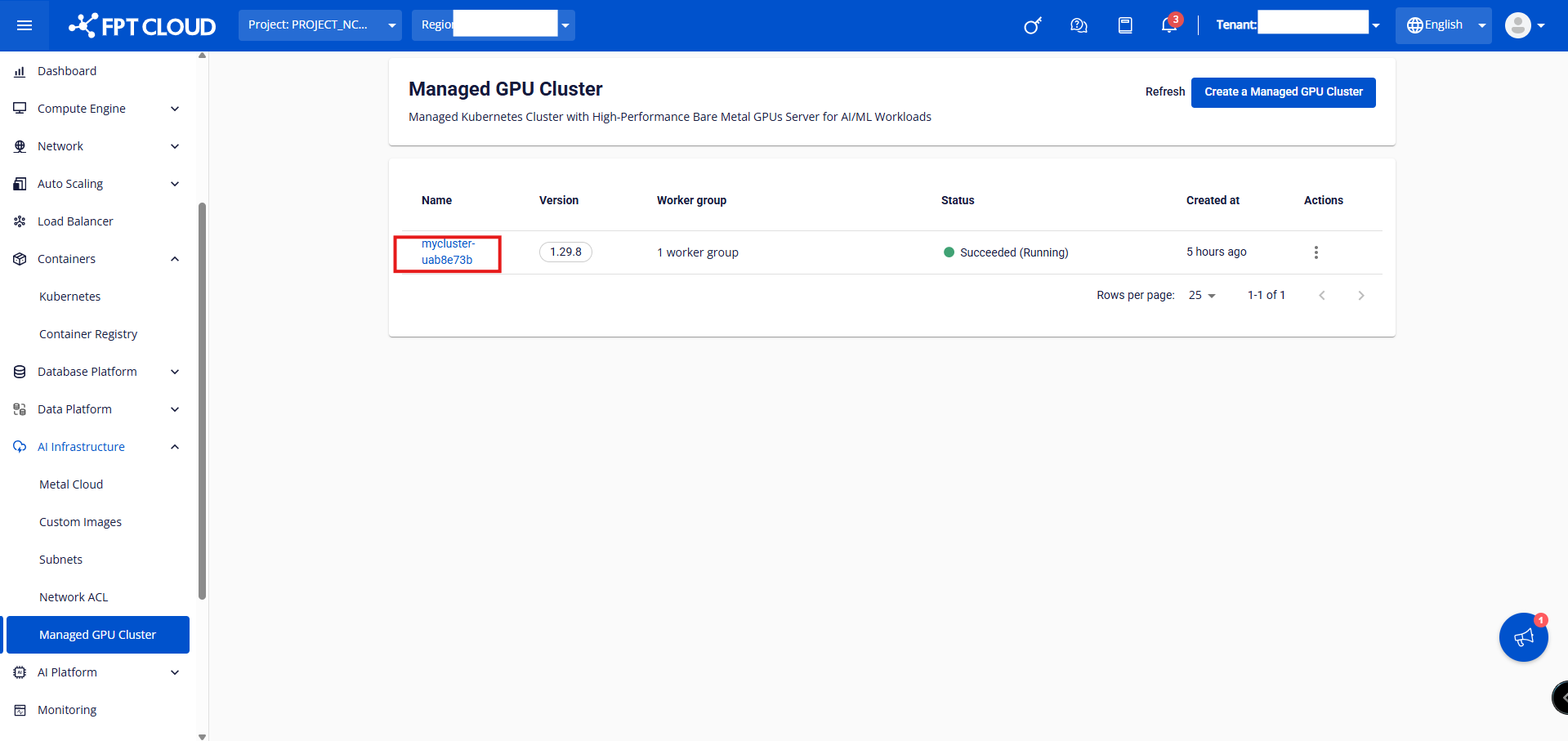This screenshot has width=1568, height=741.
Task: Open the Project selector dropdown
Action: click(x=319, y=25)
